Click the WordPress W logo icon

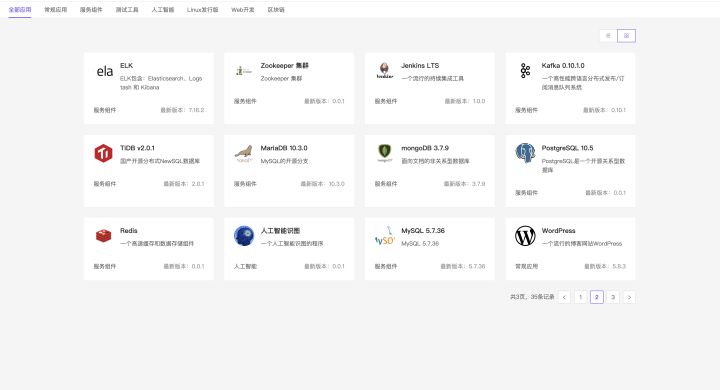pos(525,236)
